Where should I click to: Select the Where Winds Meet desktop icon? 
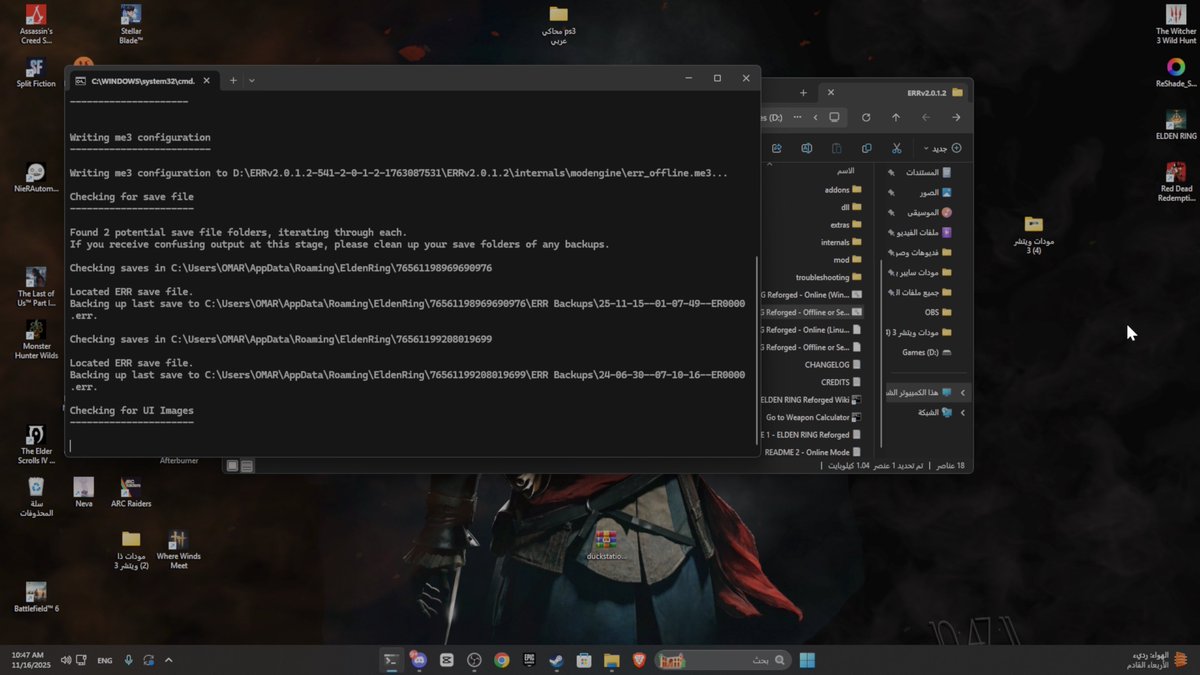click(x=178, y=550)
